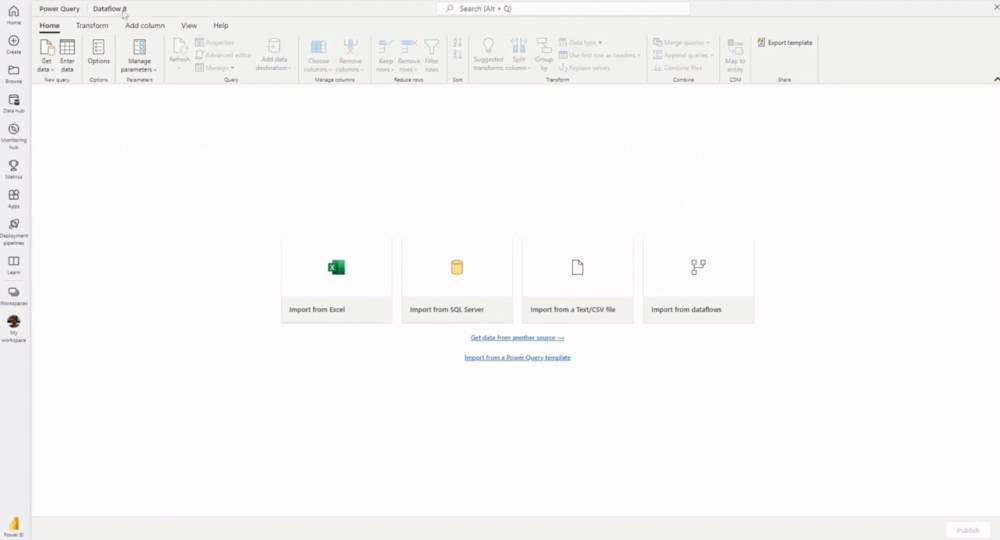This screenshot has width=1000, height=540.
Task: Open the View ribbon tab
Action: pyautogui.click(x=189, y=26)
